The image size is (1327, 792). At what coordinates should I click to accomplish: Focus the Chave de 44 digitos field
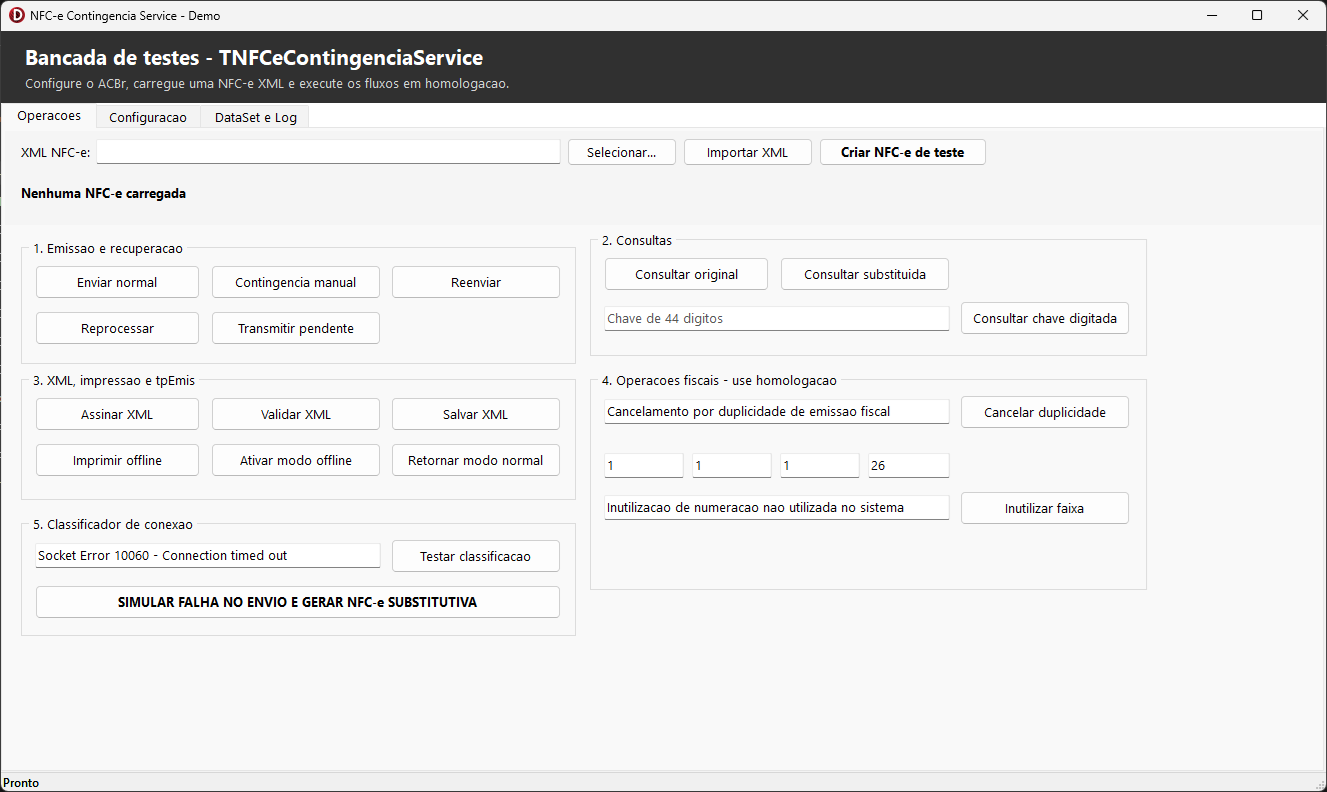(x=777, y=318)
